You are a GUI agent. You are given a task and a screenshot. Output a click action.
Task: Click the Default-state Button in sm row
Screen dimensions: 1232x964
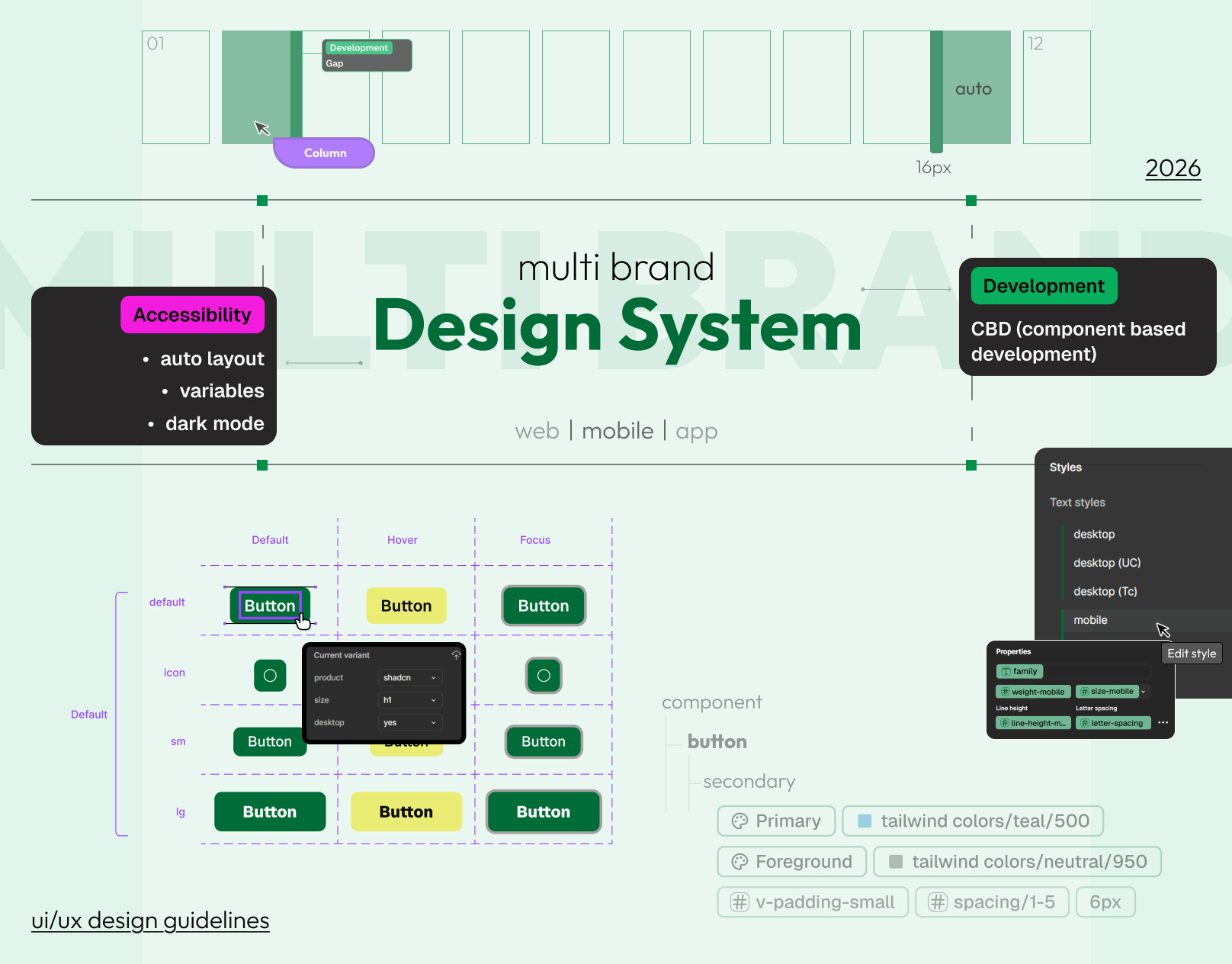click(270, 741)
